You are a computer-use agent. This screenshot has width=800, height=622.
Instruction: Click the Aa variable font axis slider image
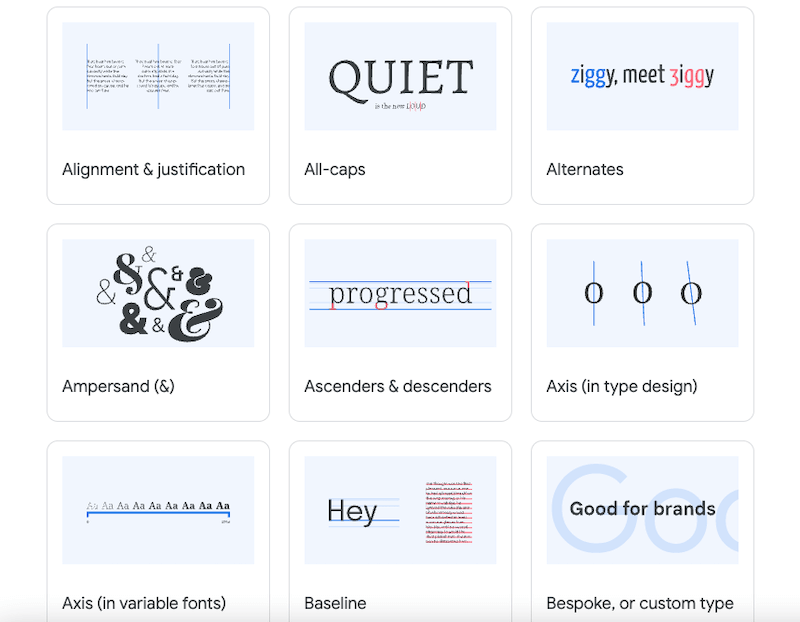pos(158,509)
